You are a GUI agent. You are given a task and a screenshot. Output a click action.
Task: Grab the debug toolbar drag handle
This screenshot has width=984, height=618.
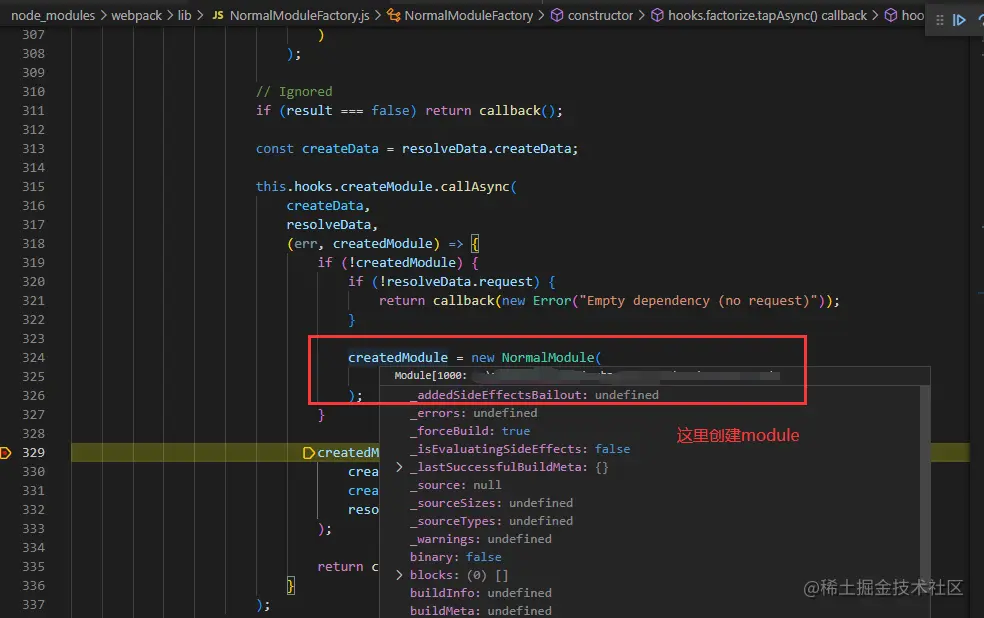click(x=939, y=20)
